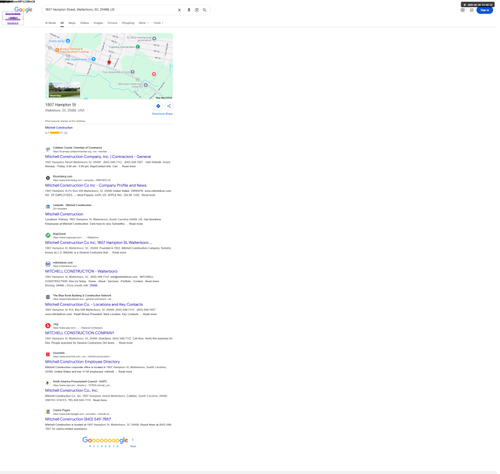Screen dimensions: 500x474
Task: Click the Share icon button
Action: click(169, 106)
